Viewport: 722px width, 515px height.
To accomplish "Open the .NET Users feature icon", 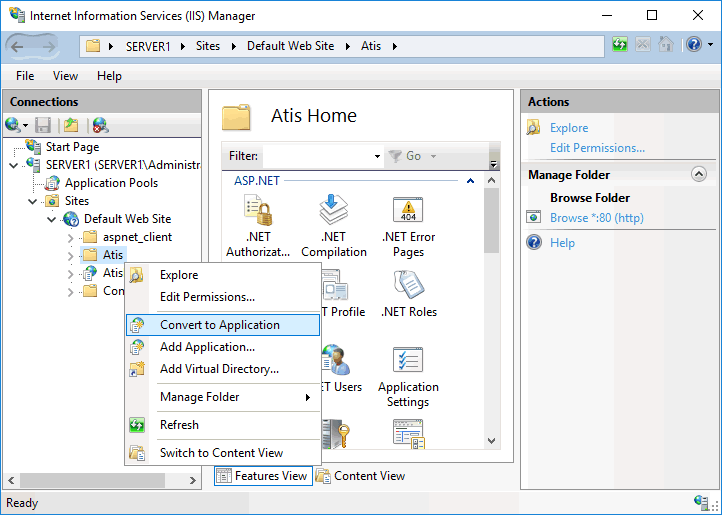I will tap(336, 359).
